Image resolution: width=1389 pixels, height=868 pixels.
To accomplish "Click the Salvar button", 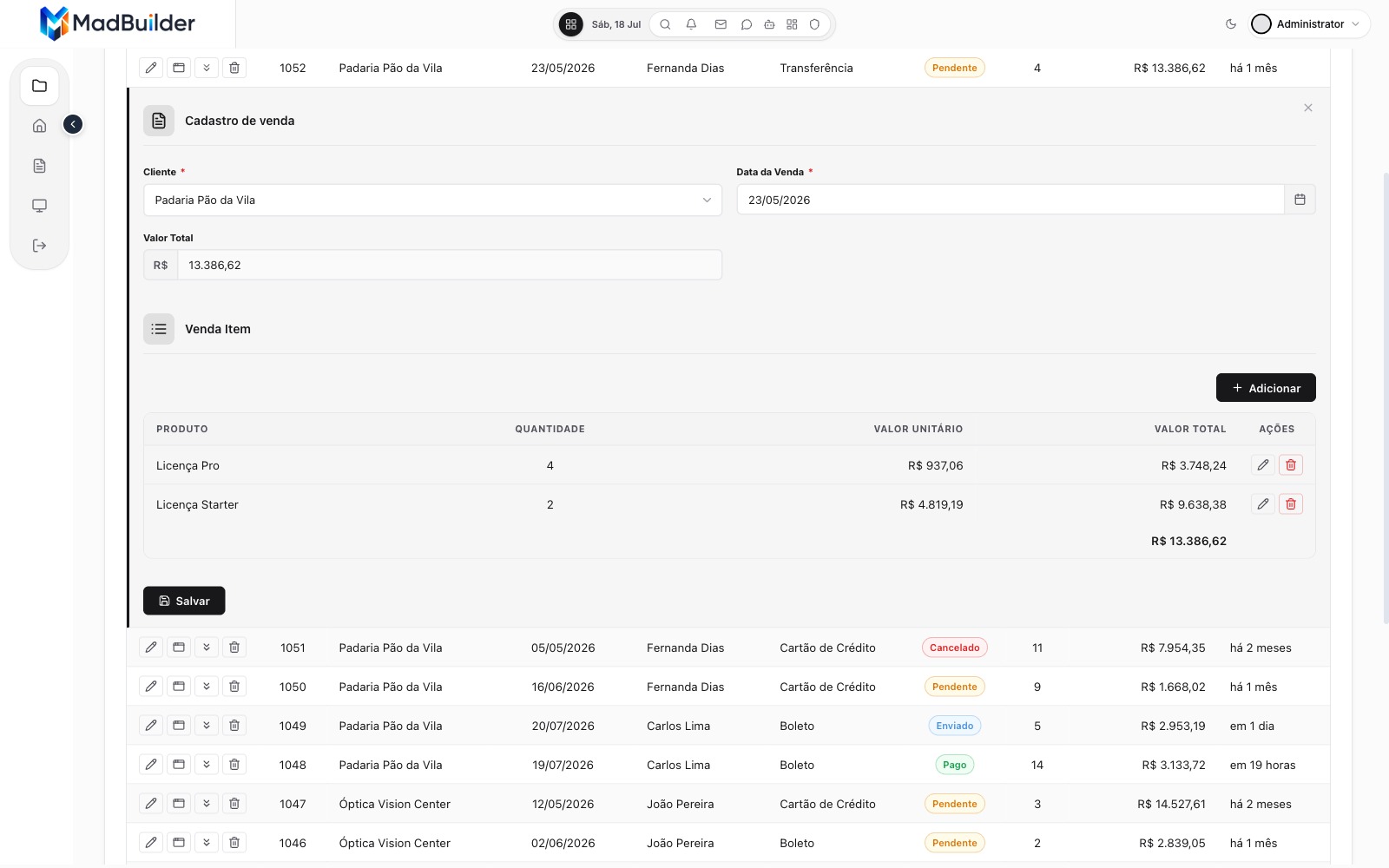I will click(x=184, y=601).
